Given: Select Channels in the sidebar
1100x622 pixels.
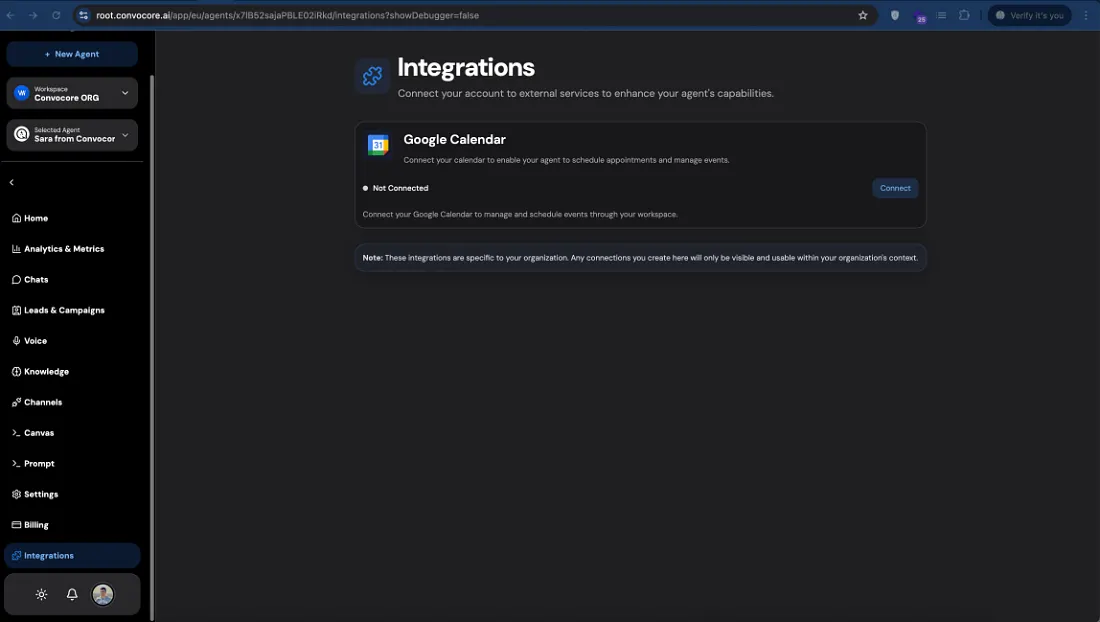Looking at the screenshot, I should tap(37, 403).
